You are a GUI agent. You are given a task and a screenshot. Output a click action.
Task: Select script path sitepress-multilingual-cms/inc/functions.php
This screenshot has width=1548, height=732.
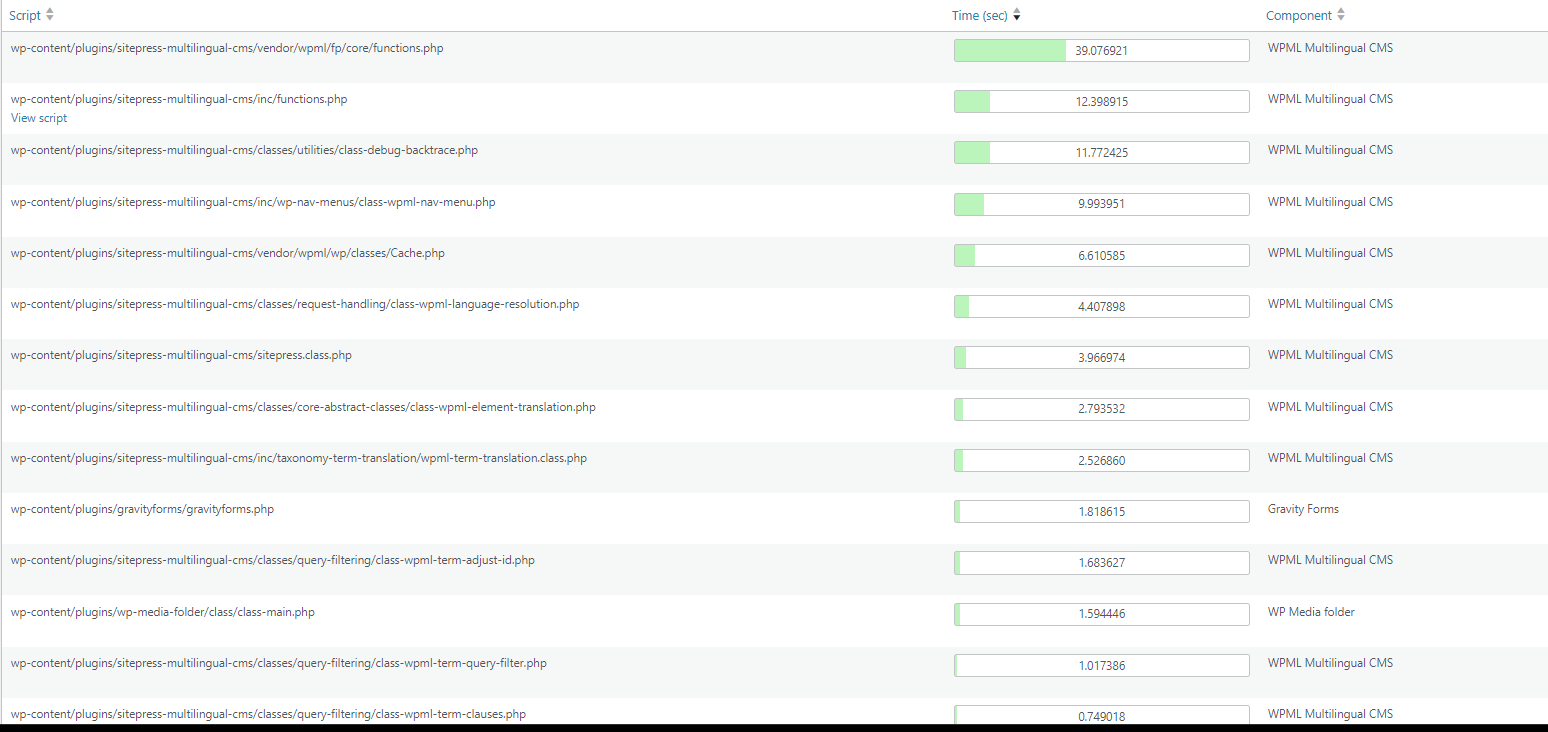[x=179, y=99]
